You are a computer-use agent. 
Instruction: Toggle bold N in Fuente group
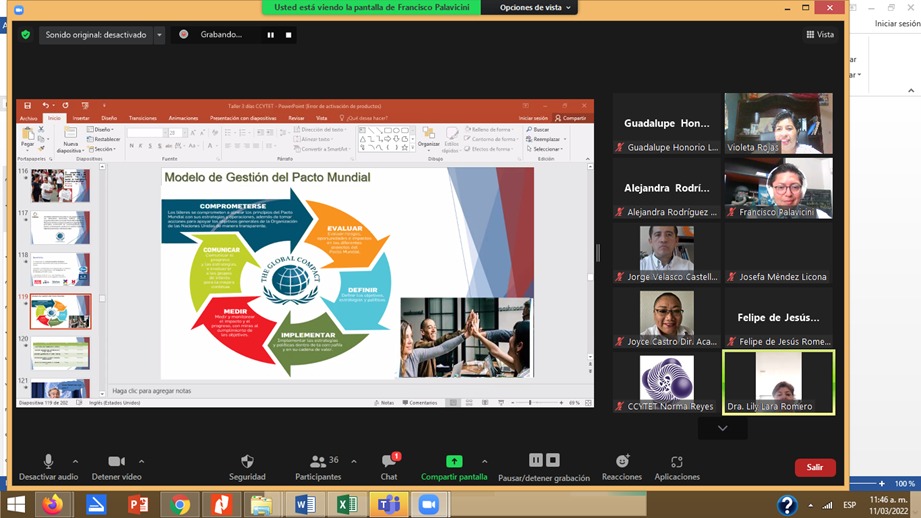click(x=131, y=146)
